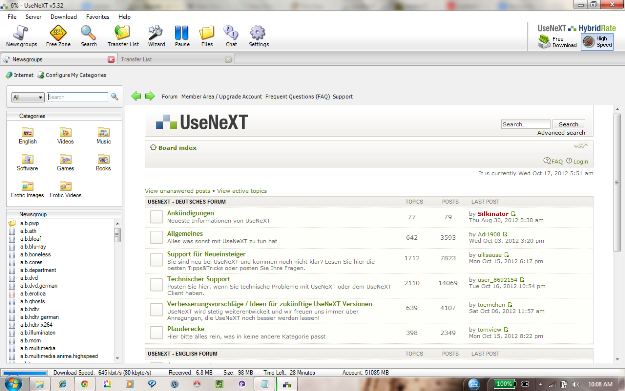Image resolution: width=625 pixels, height=391 pixels.
Task: Open the Ankündigungen forum
Action: click(191, 213)
